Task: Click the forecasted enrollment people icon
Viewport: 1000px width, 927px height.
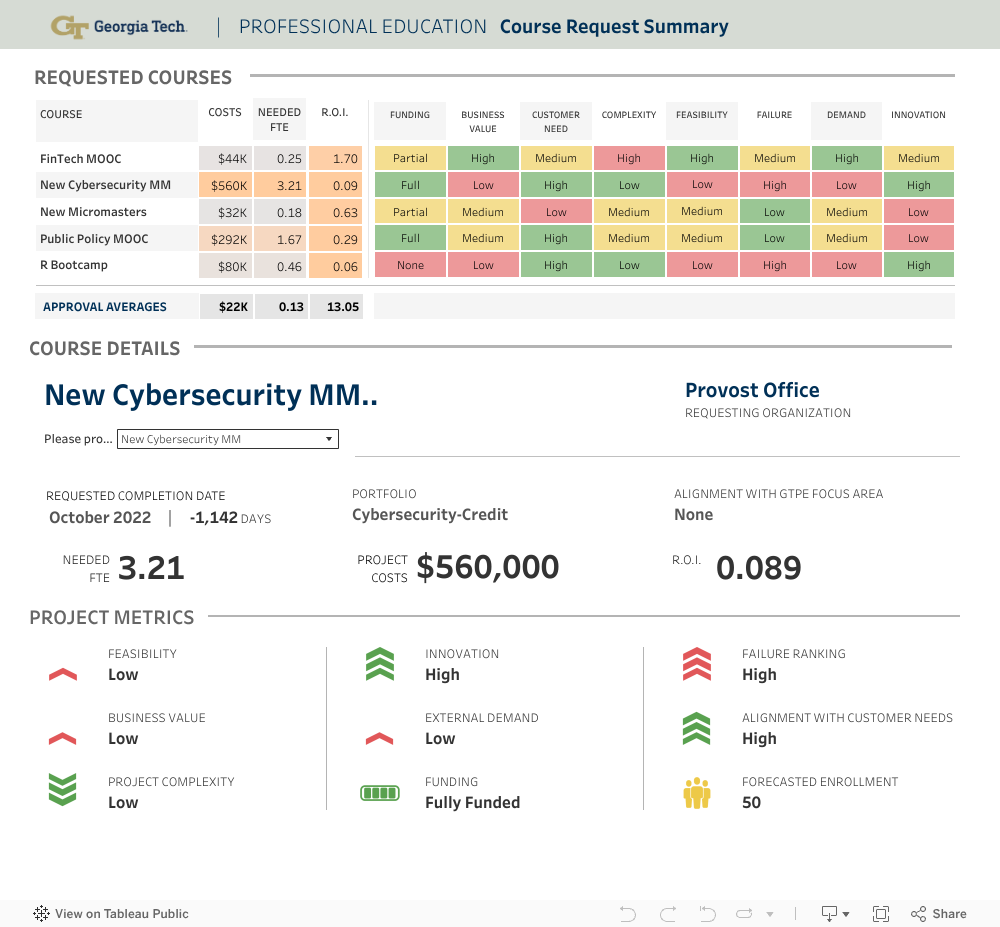Action: 696,793
